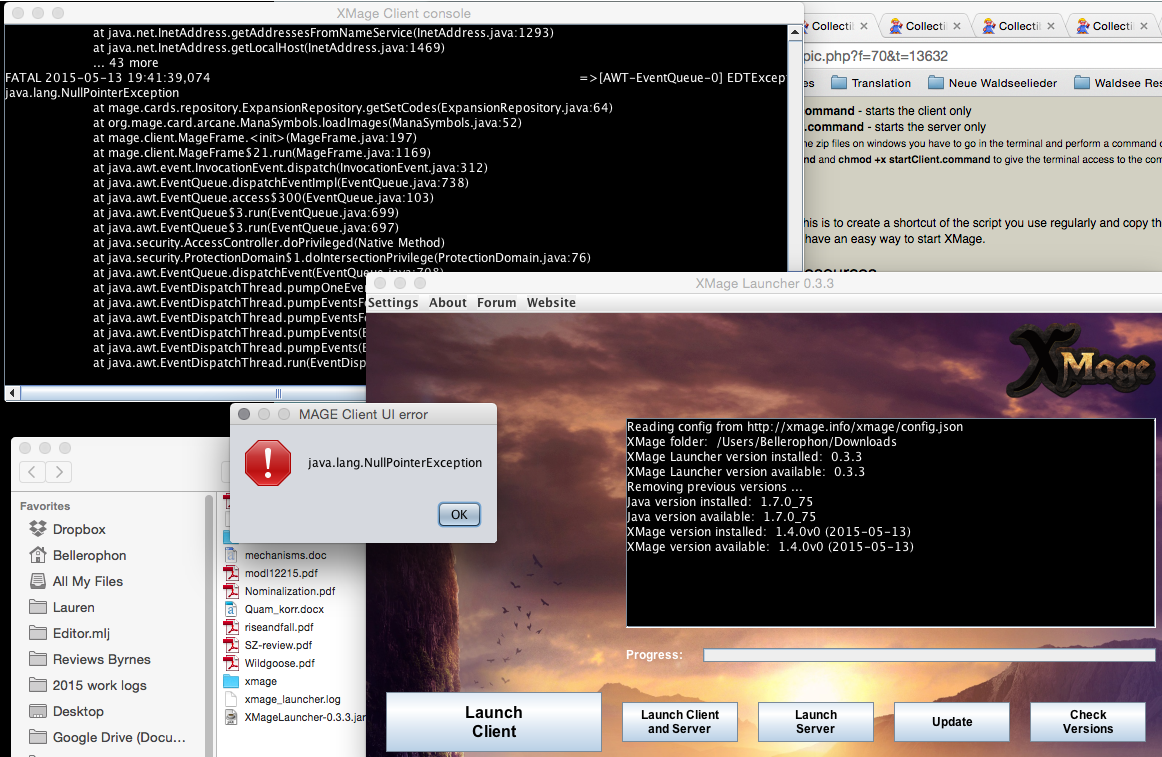Open Editor.mlj folder in Finder sidebar
1162x757 pixels.
point(70,633)
